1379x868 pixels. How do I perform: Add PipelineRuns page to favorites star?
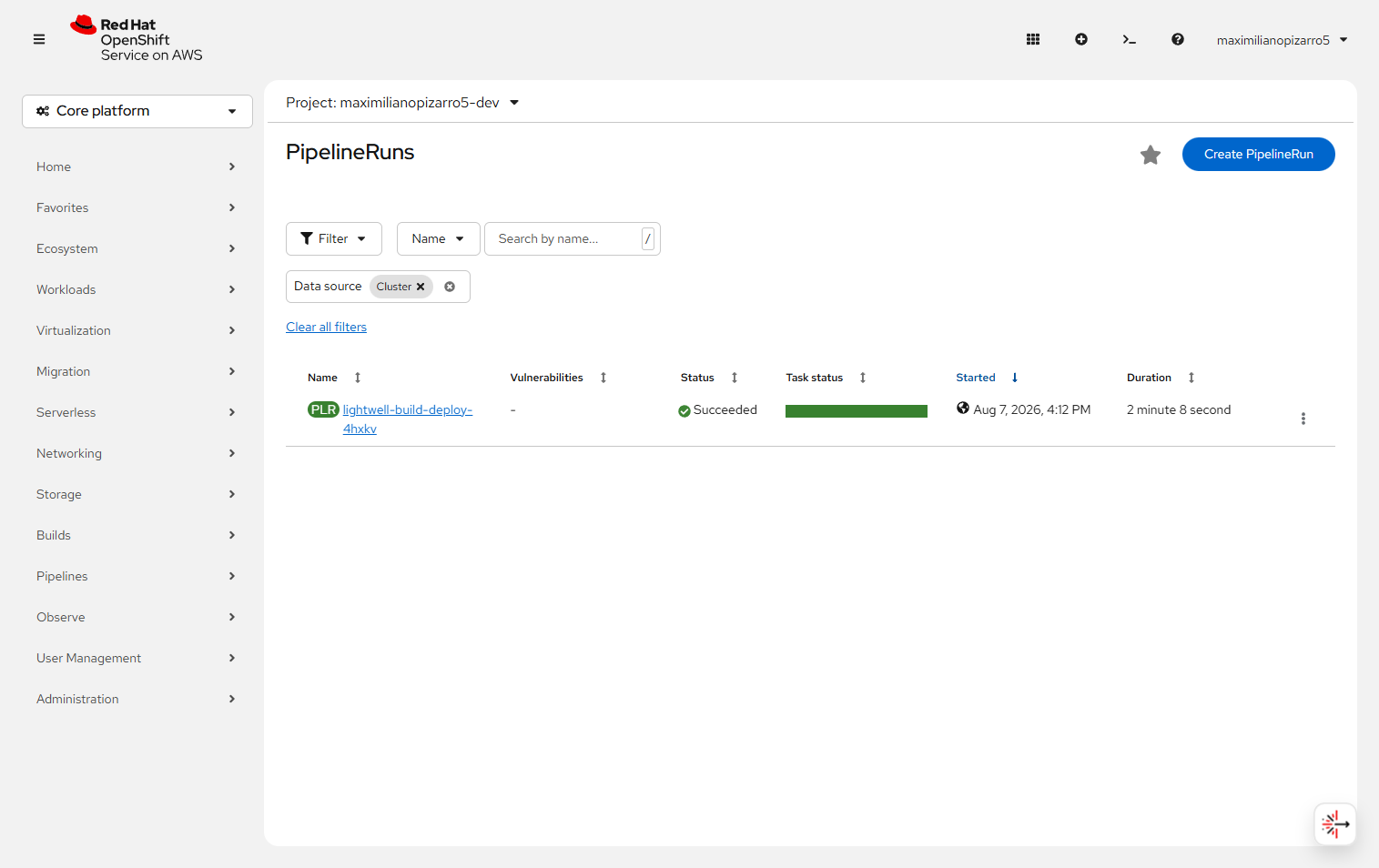[1151, 155]
